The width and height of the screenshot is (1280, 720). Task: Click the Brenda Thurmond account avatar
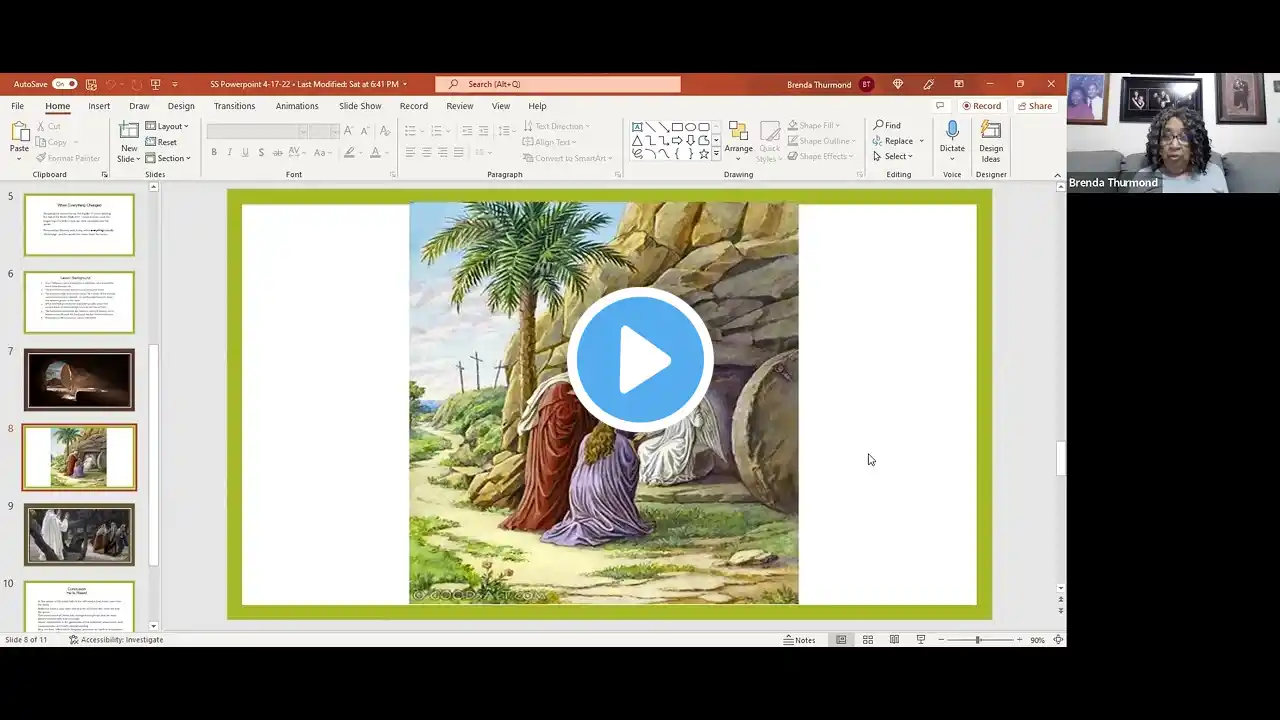click(866, 84)
